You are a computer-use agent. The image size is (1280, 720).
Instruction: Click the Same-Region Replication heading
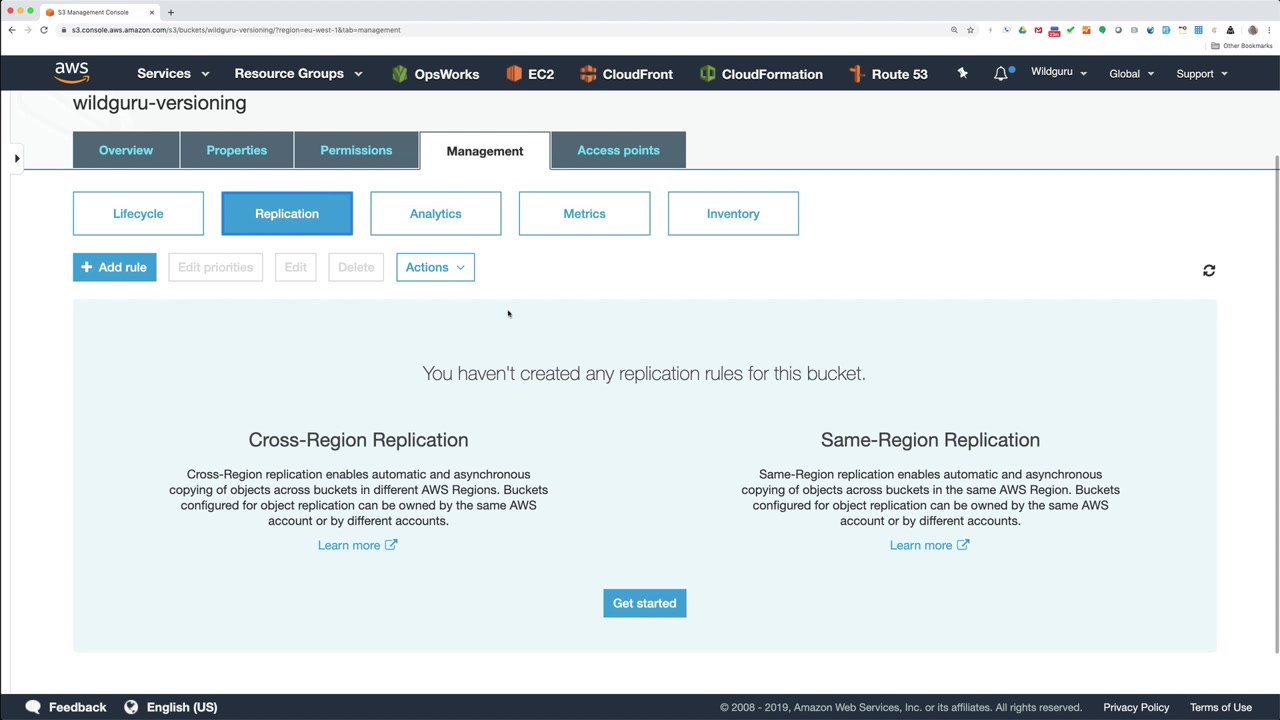pyautogui.click(x=930, y=440)
